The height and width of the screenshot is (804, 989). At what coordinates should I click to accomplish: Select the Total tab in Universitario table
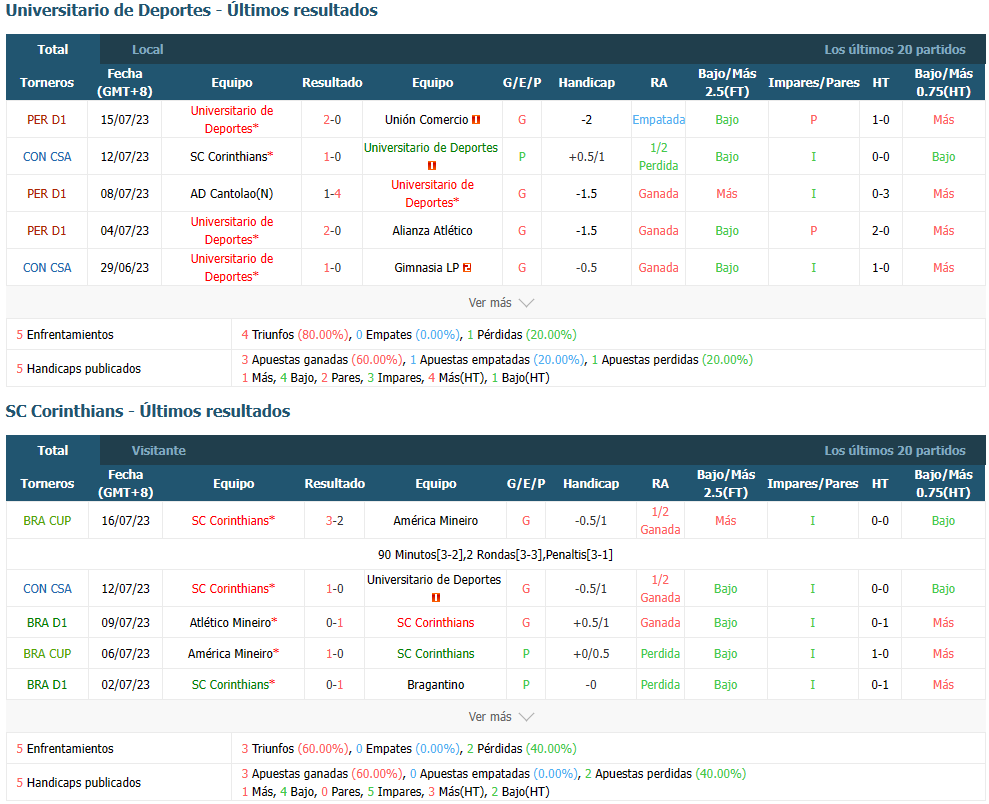(x=53, y=49)
